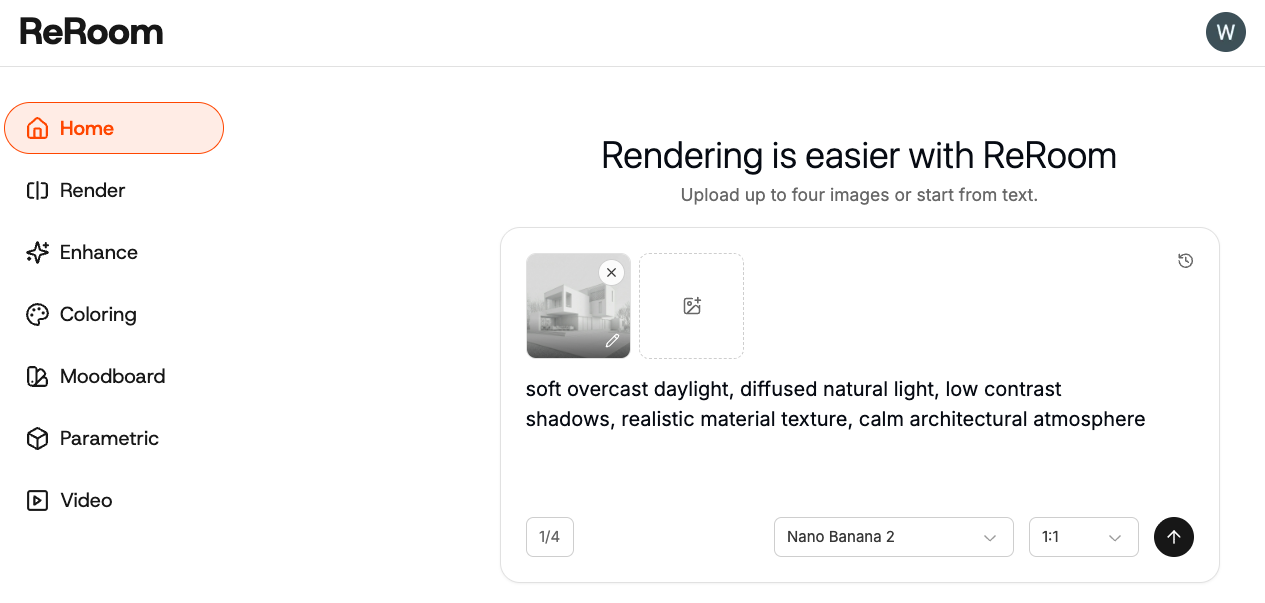The width and height of the screenshot is (1265, 603).
Task: Click the Enhance sparkle icon
Action: [x=37, y=253]
